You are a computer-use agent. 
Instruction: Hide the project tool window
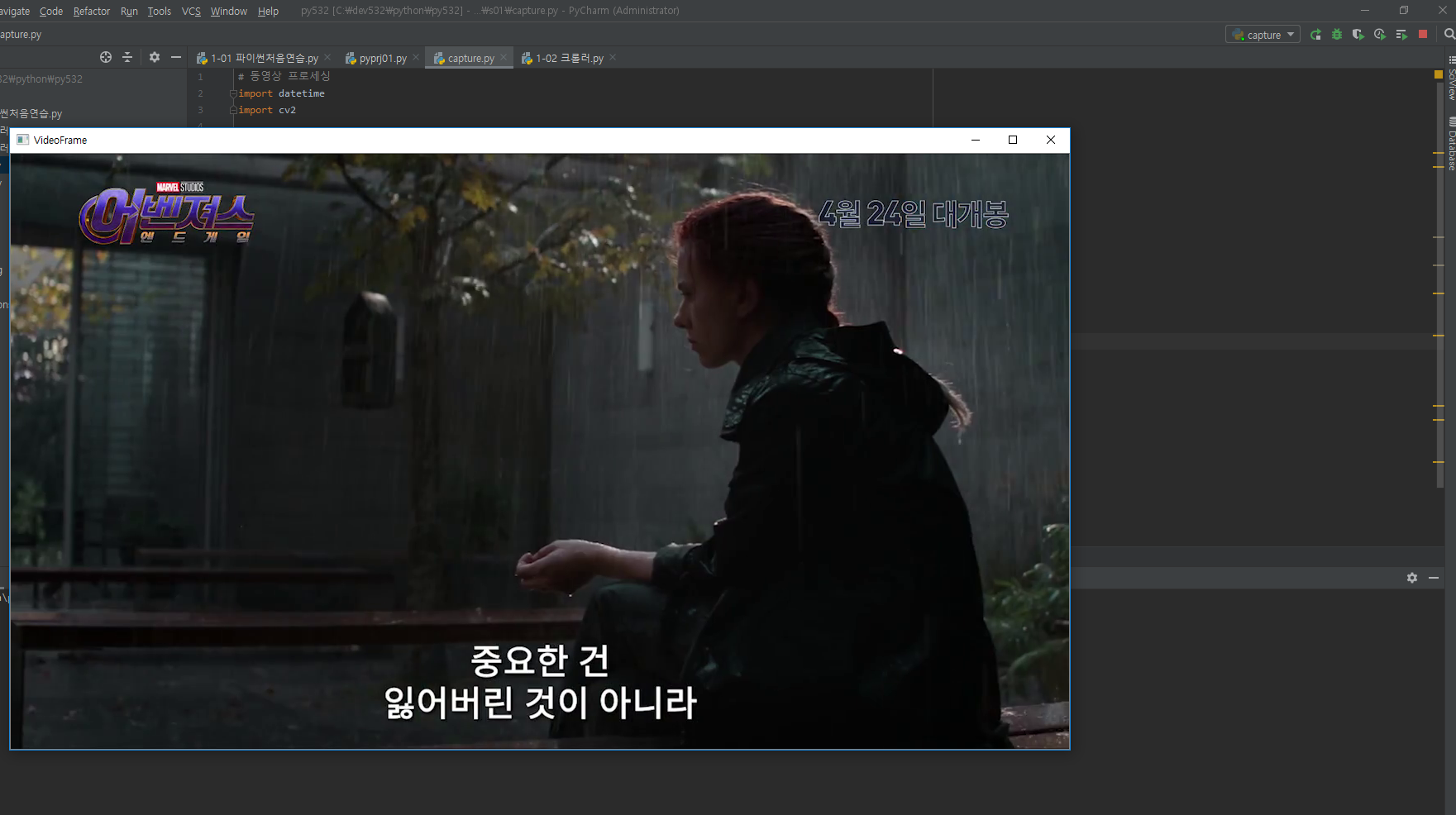[176, 57]
